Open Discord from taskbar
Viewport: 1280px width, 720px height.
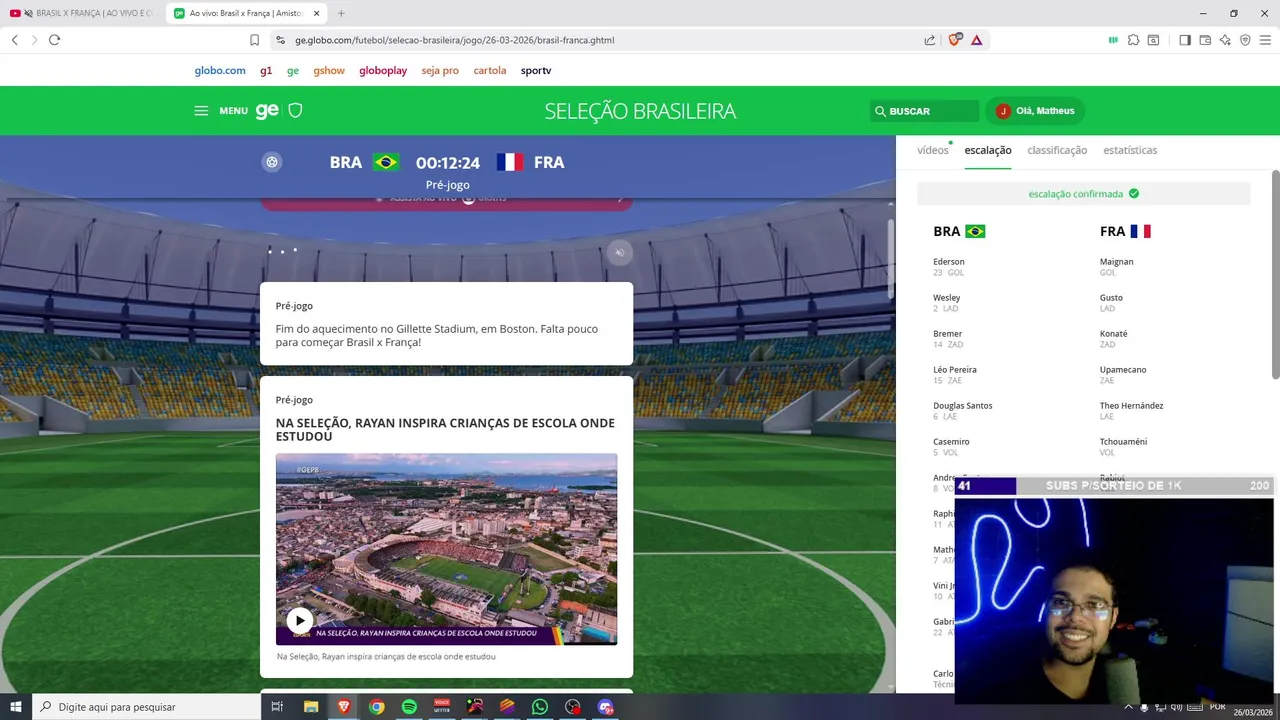(x=605, y=707)
